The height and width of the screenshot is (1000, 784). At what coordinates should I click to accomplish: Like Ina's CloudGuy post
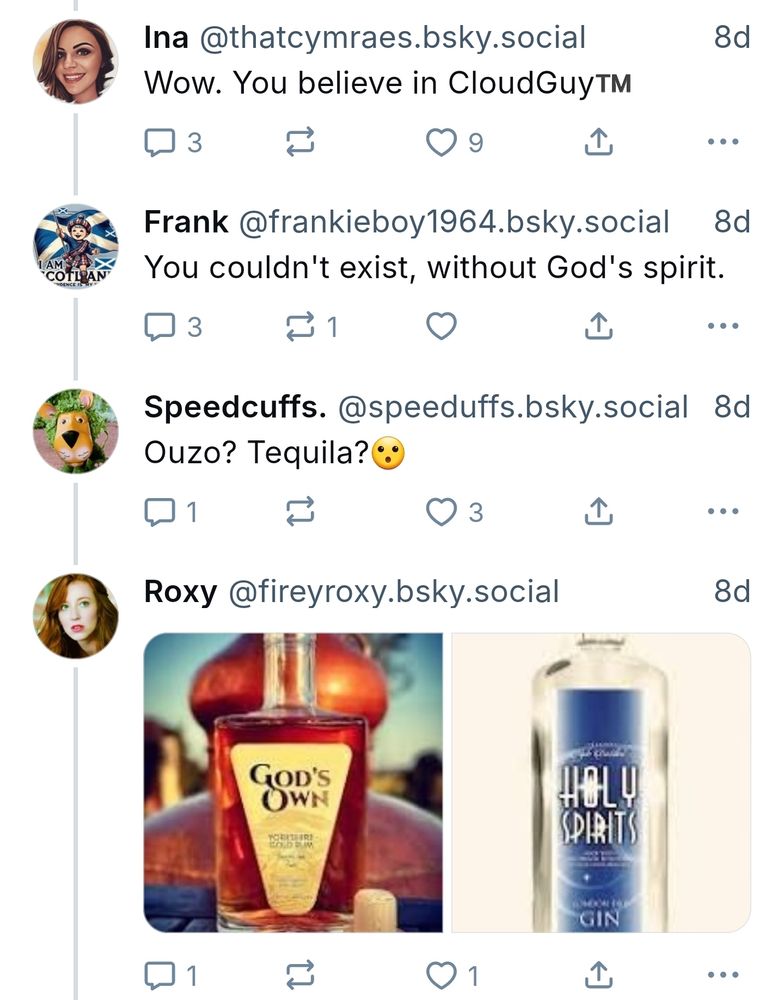(x=441, y=143)
